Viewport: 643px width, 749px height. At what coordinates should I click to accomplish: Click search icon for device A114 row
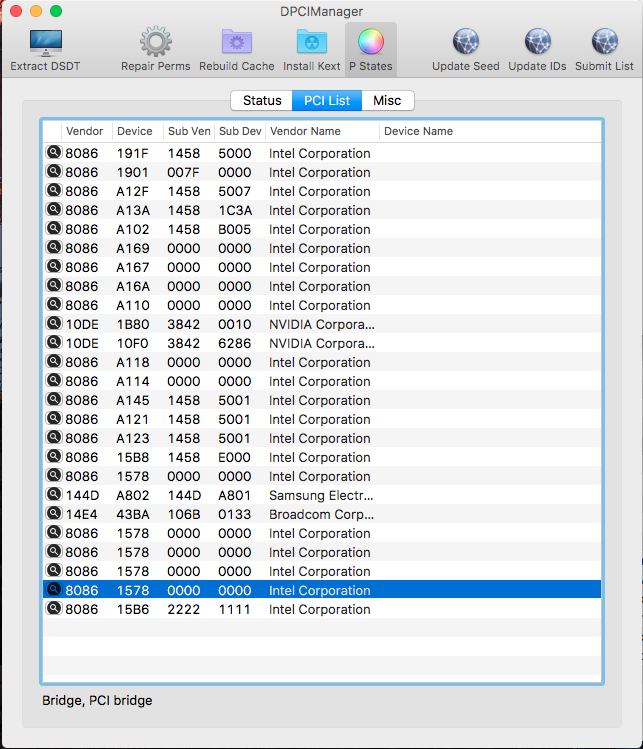[54, 380]
